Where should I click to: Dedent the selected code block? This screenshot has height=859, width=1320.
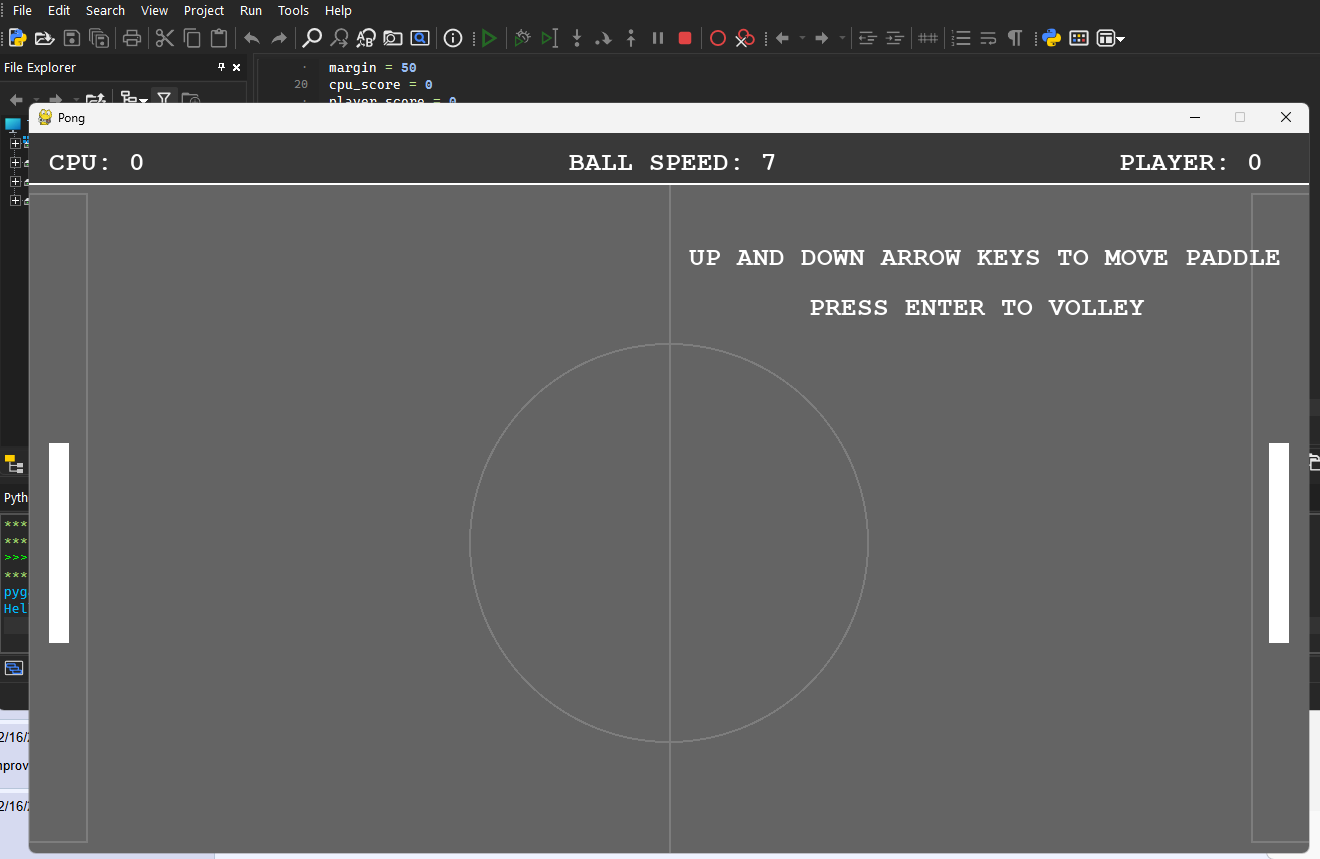point(868,38)
